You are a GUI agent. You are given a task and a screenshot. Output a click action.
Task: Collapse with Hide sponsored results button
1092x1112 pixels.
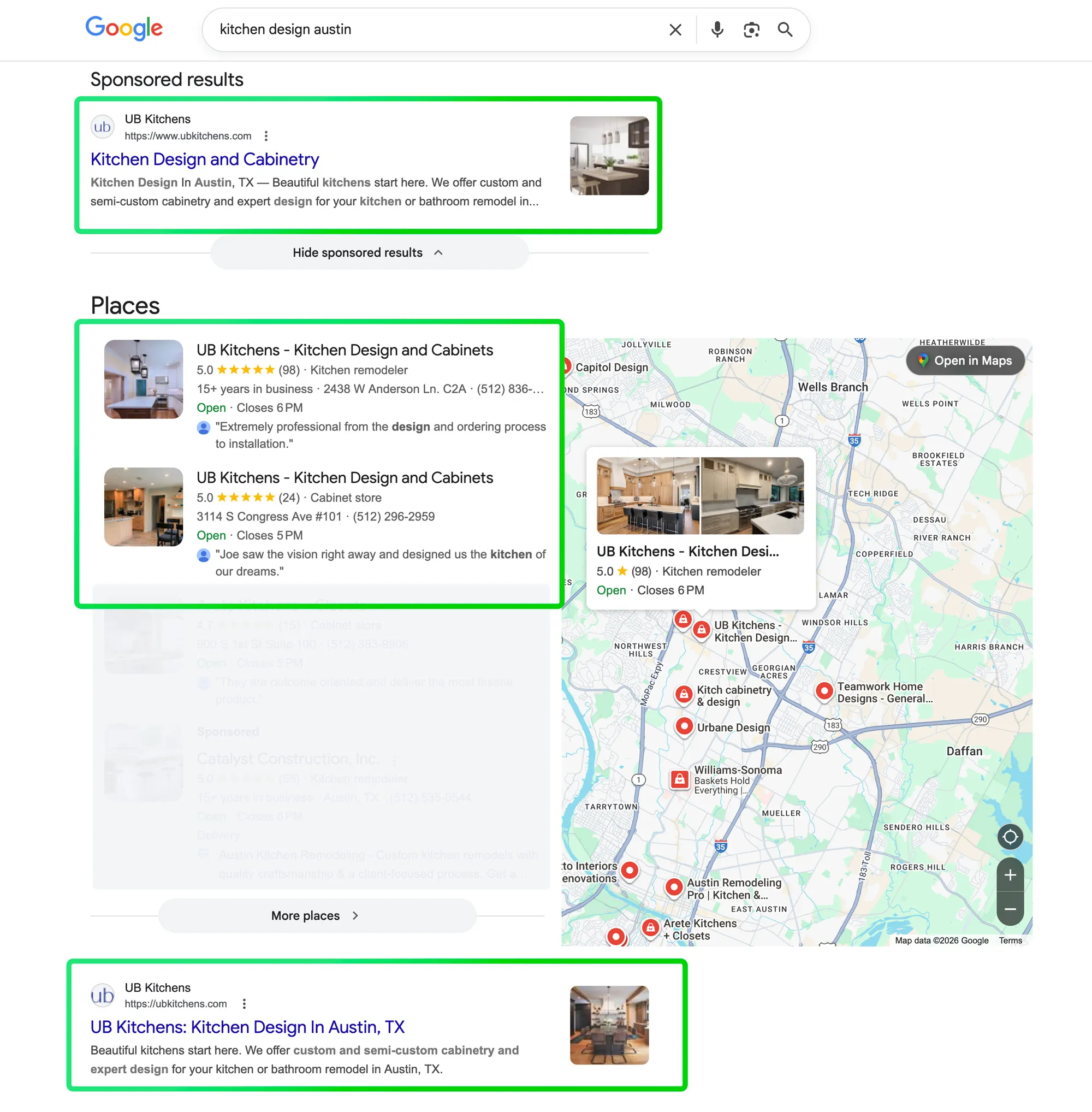tap(369, 252)
